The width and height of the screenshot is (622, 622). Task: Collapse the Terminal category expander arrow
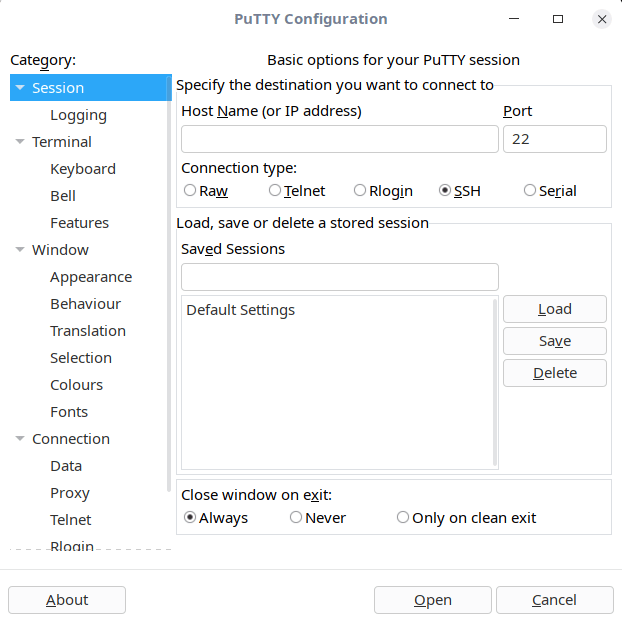(20, 142)
